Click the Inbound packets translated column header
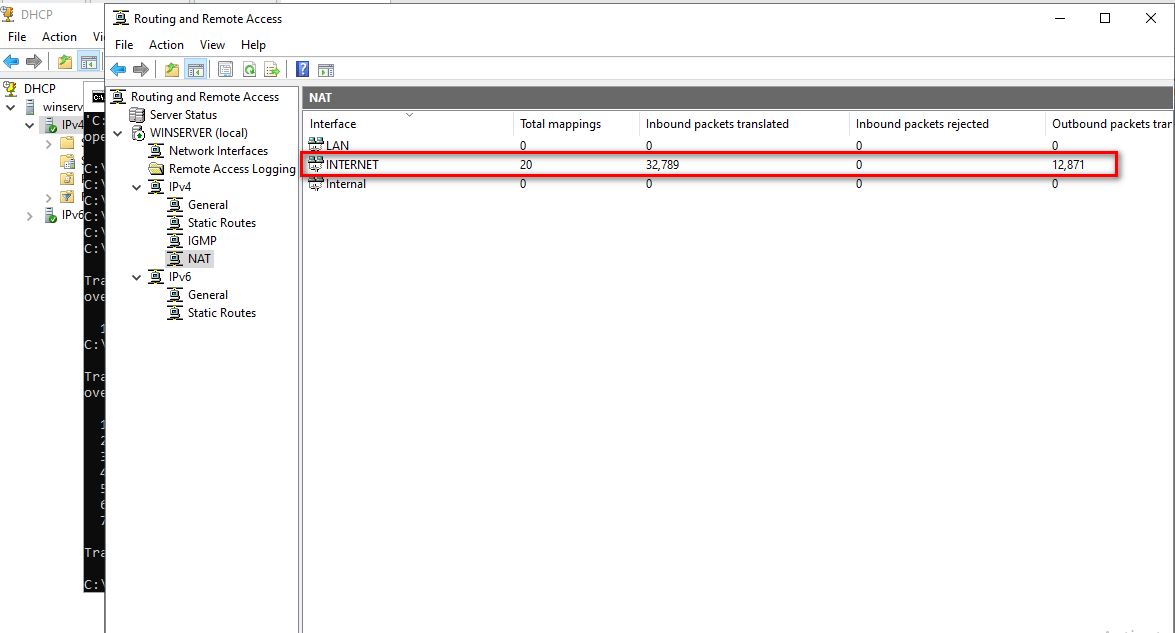 [717, 124]
